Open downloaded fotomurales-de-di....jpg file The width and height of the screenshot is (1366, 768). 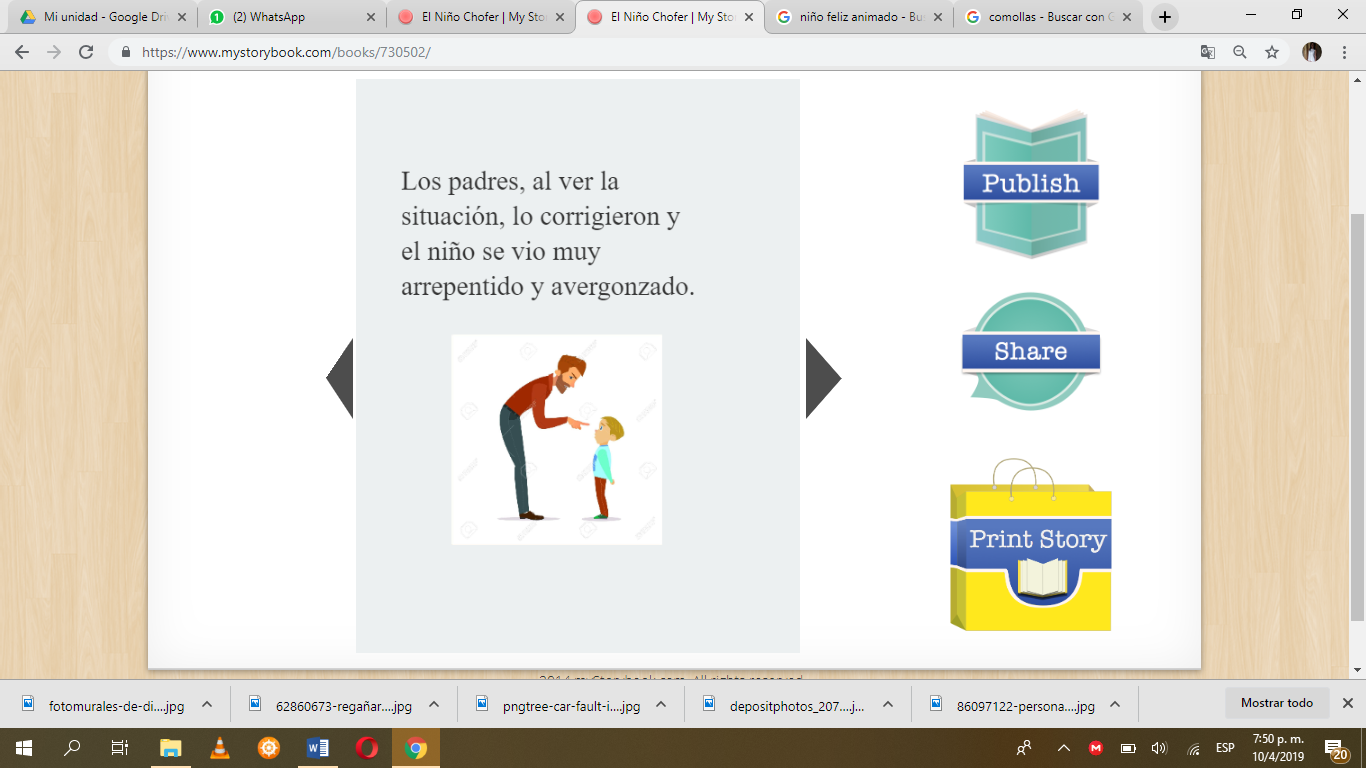pos(103,705)
